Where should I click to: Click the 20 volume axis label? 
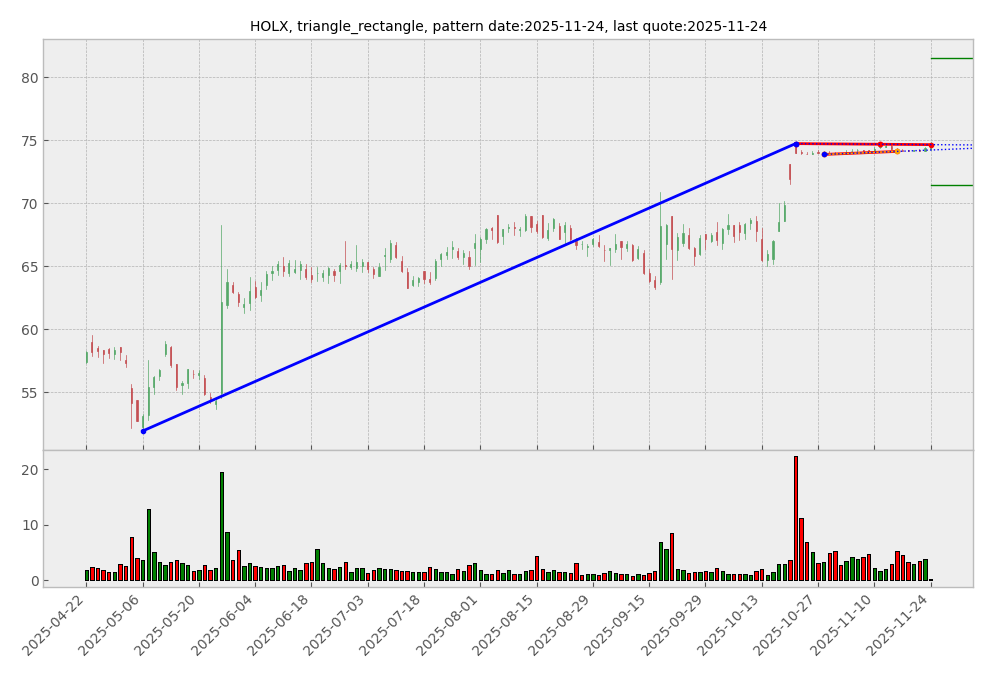click(28, 470)
